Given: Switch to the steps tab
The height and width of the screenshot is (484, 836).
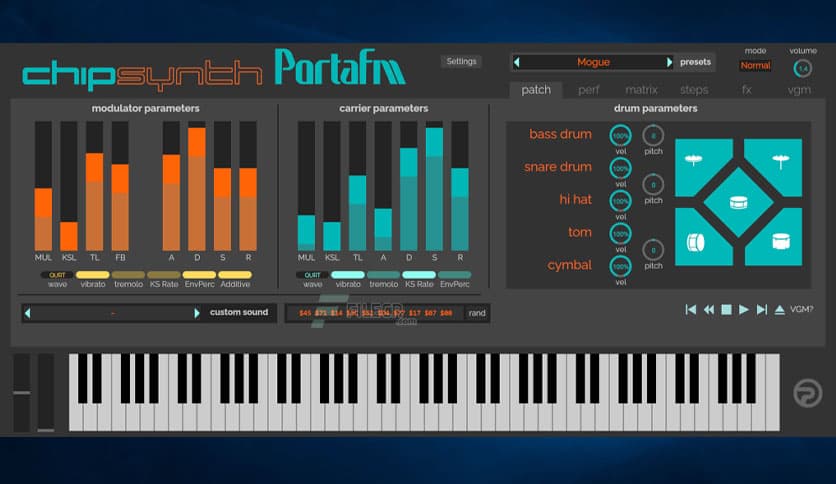Looking at the screenshot, I should click(x=694, y=90).
